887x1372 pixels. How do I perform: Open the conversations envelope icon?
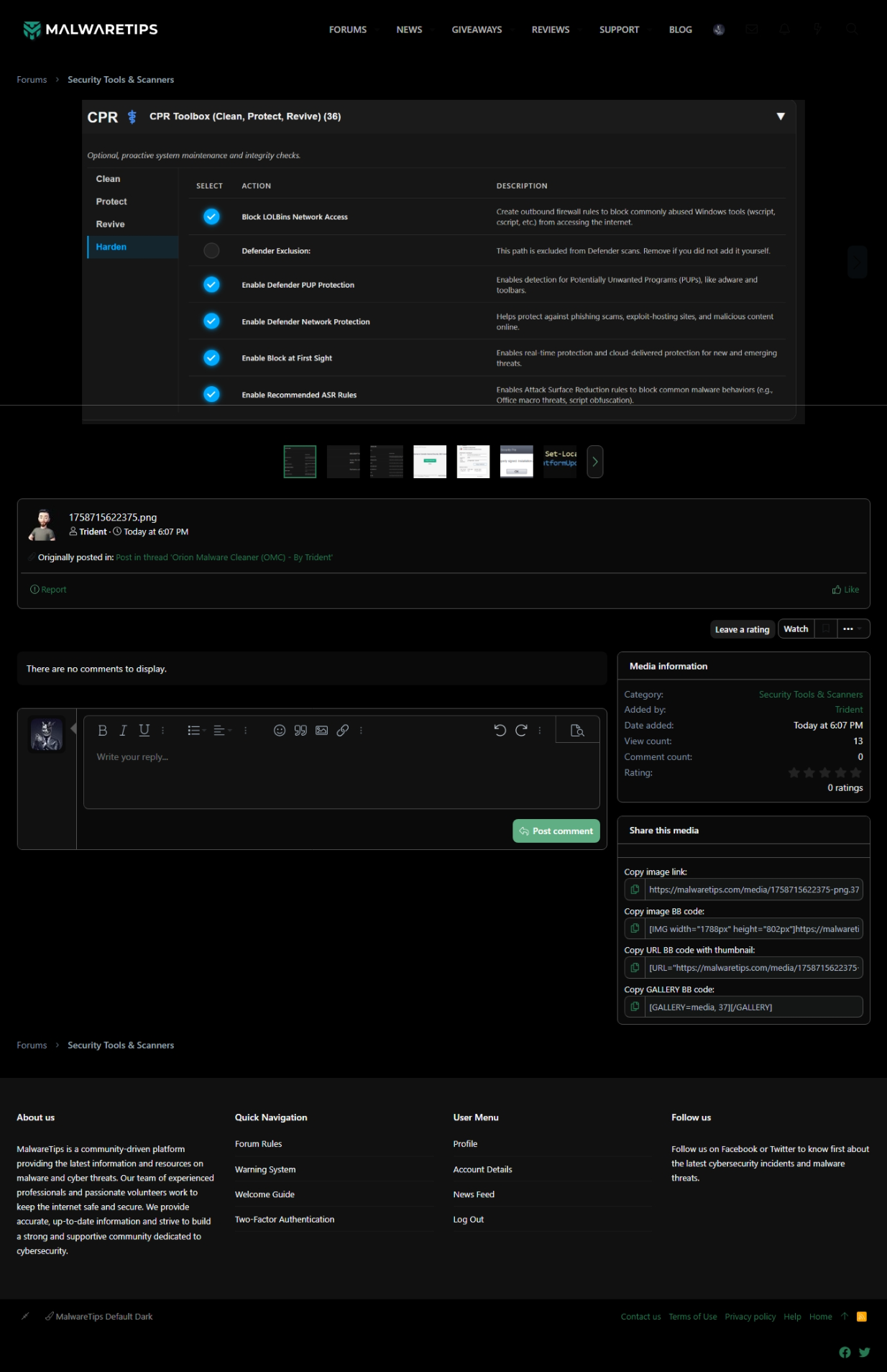pos(752,29)
